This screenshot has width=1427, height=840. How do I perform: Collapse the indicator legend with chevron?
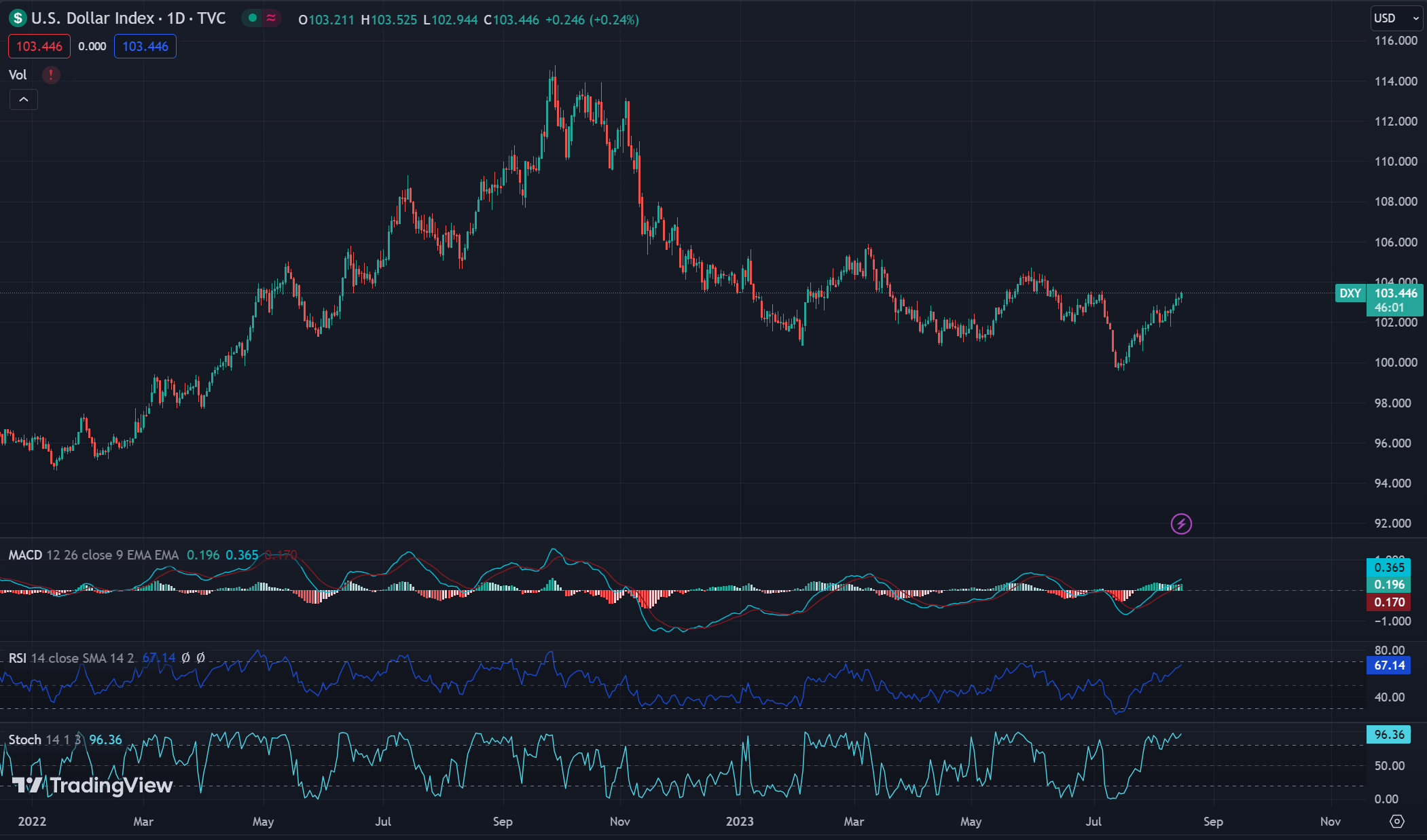click(24, 100)
